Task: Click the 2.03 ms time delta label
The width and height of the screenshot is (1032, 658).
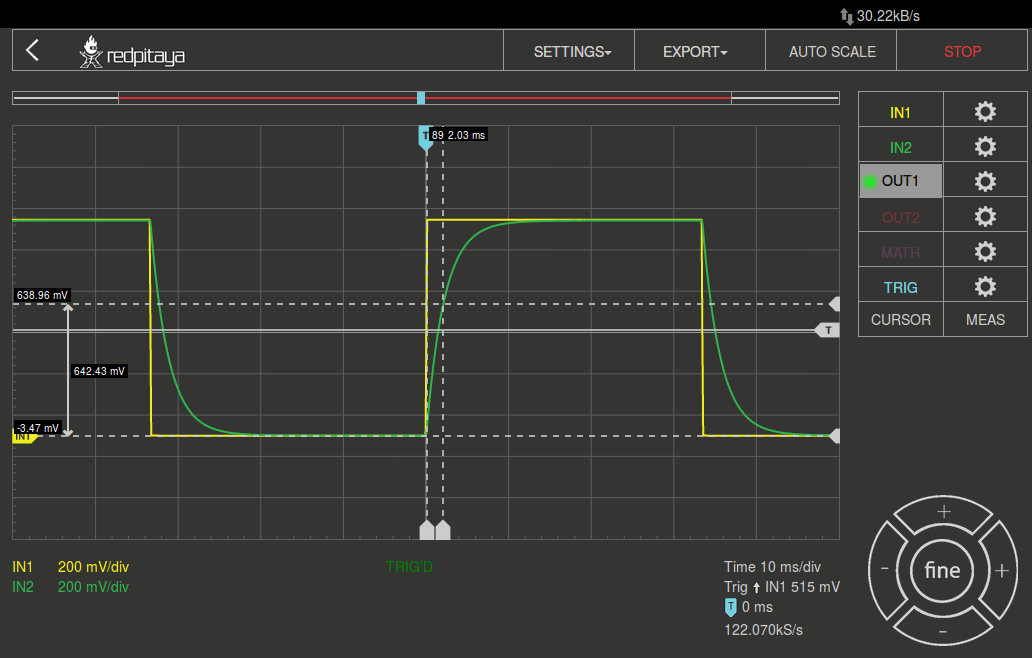Action: [x=467, y=135]
